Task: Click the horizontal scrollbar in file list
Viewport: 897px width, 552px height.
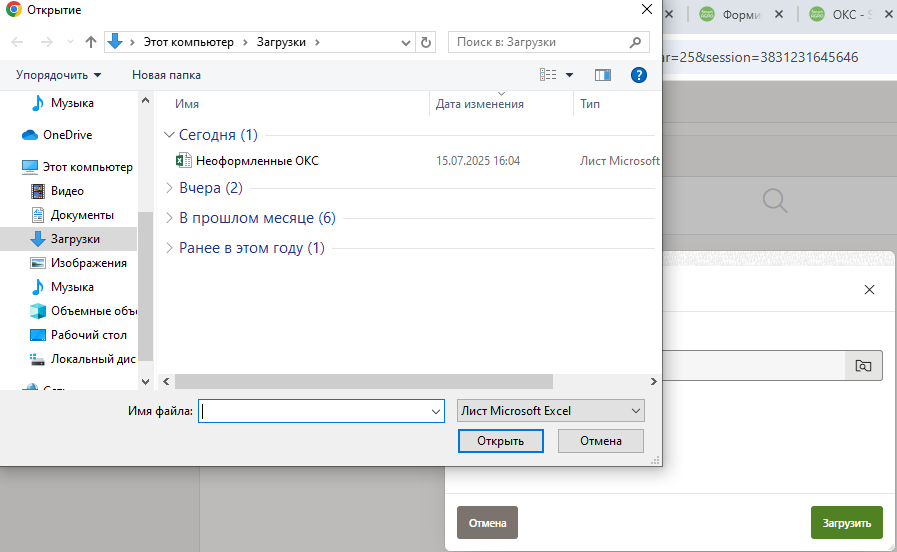Action: (363, 381)
